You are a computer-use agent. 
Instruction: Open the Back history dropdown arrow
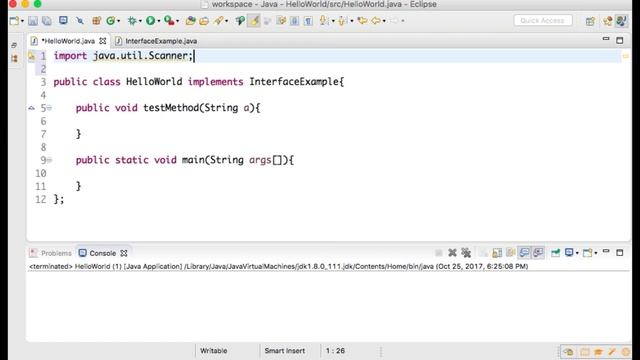[x=384, y=21]
